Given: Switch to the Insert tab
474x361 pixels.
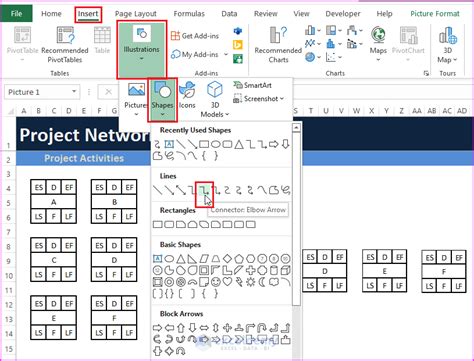Looking at the screenshot, I should [x=88, y=14].
